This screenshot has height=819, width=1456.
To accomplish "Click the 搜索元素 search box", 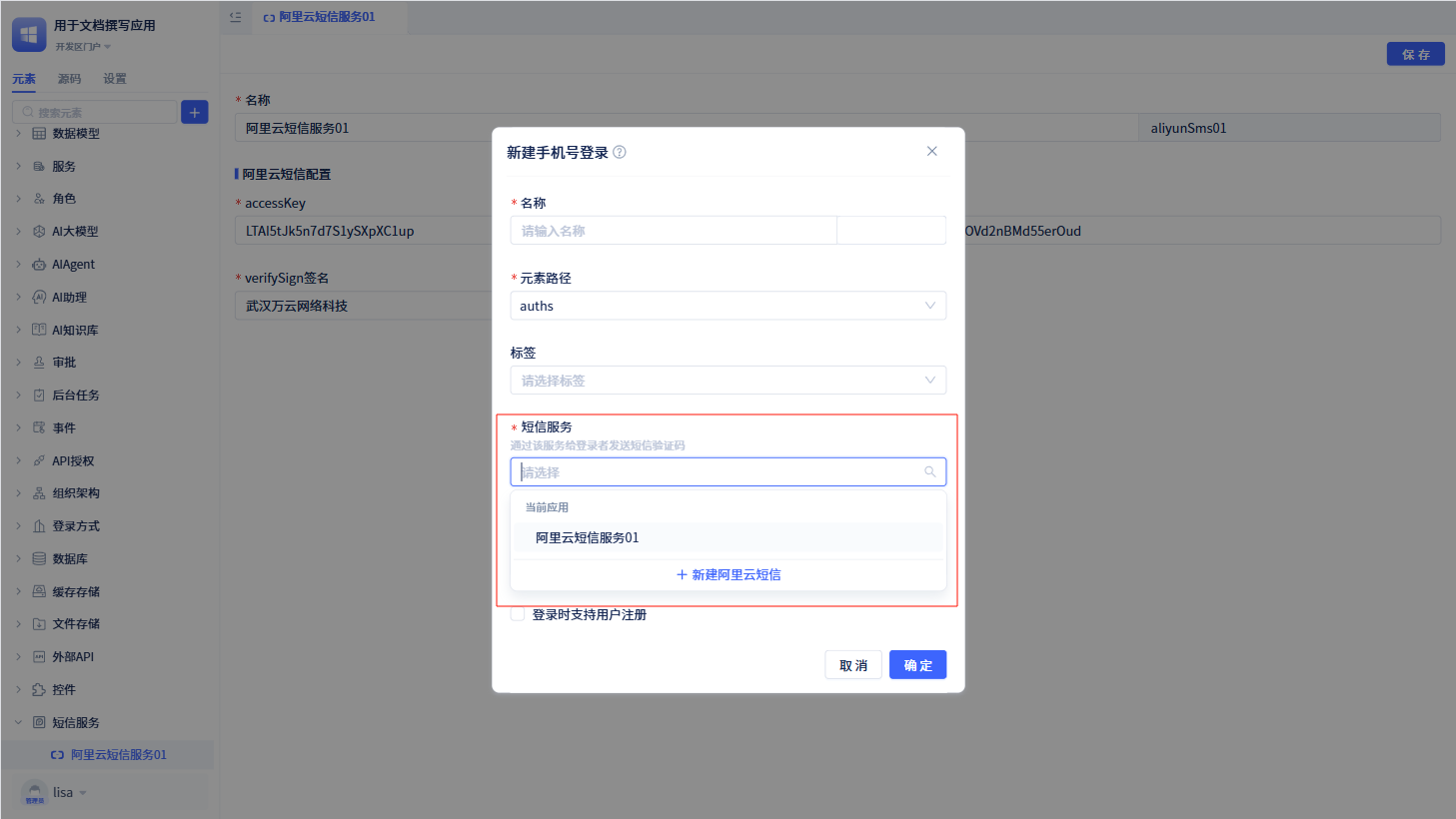I will click(x=95, y=112).
